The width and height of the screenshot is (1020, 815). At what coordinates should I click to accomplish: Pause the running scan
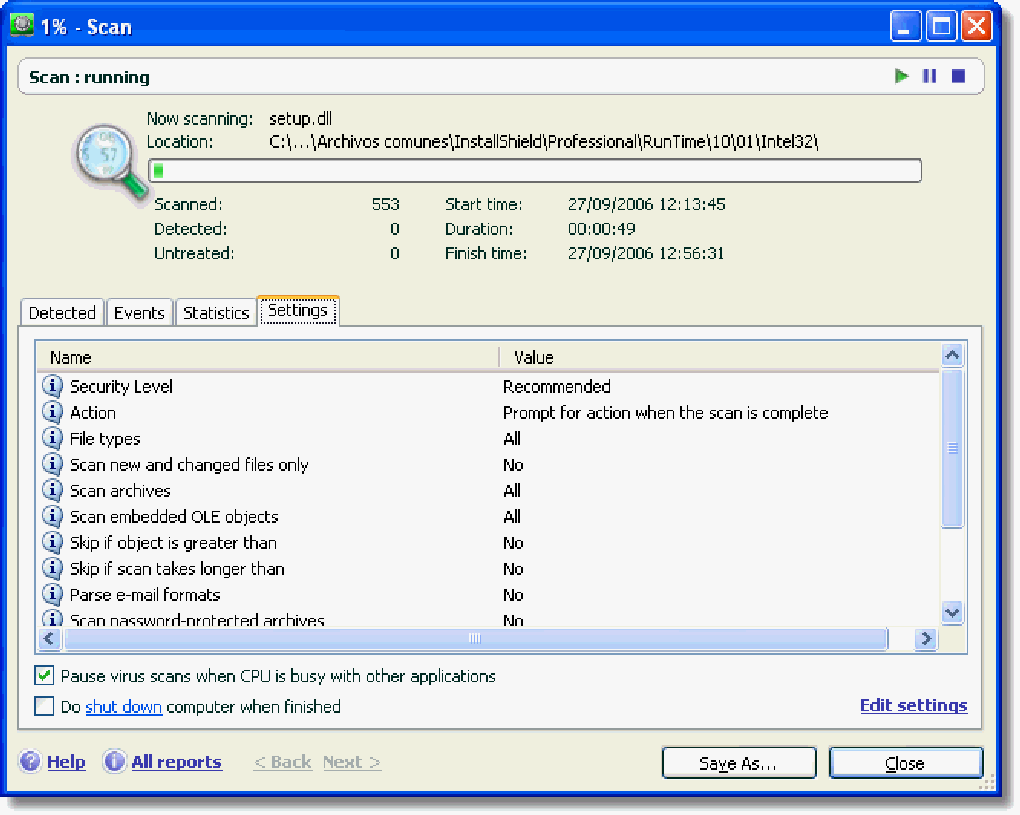[x=930, y=76]
